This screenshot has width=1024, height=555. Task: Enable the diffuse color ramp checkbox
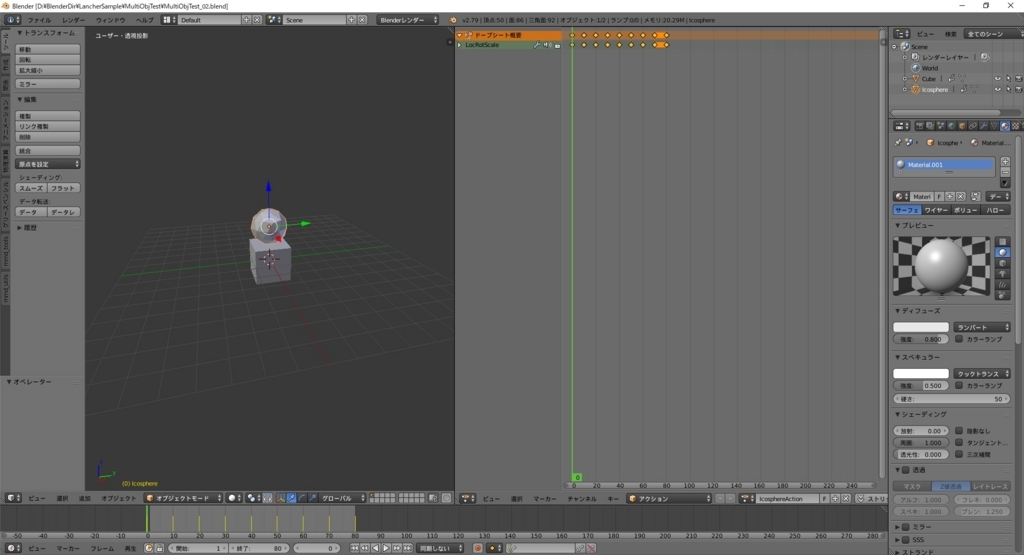click(959, 339)
